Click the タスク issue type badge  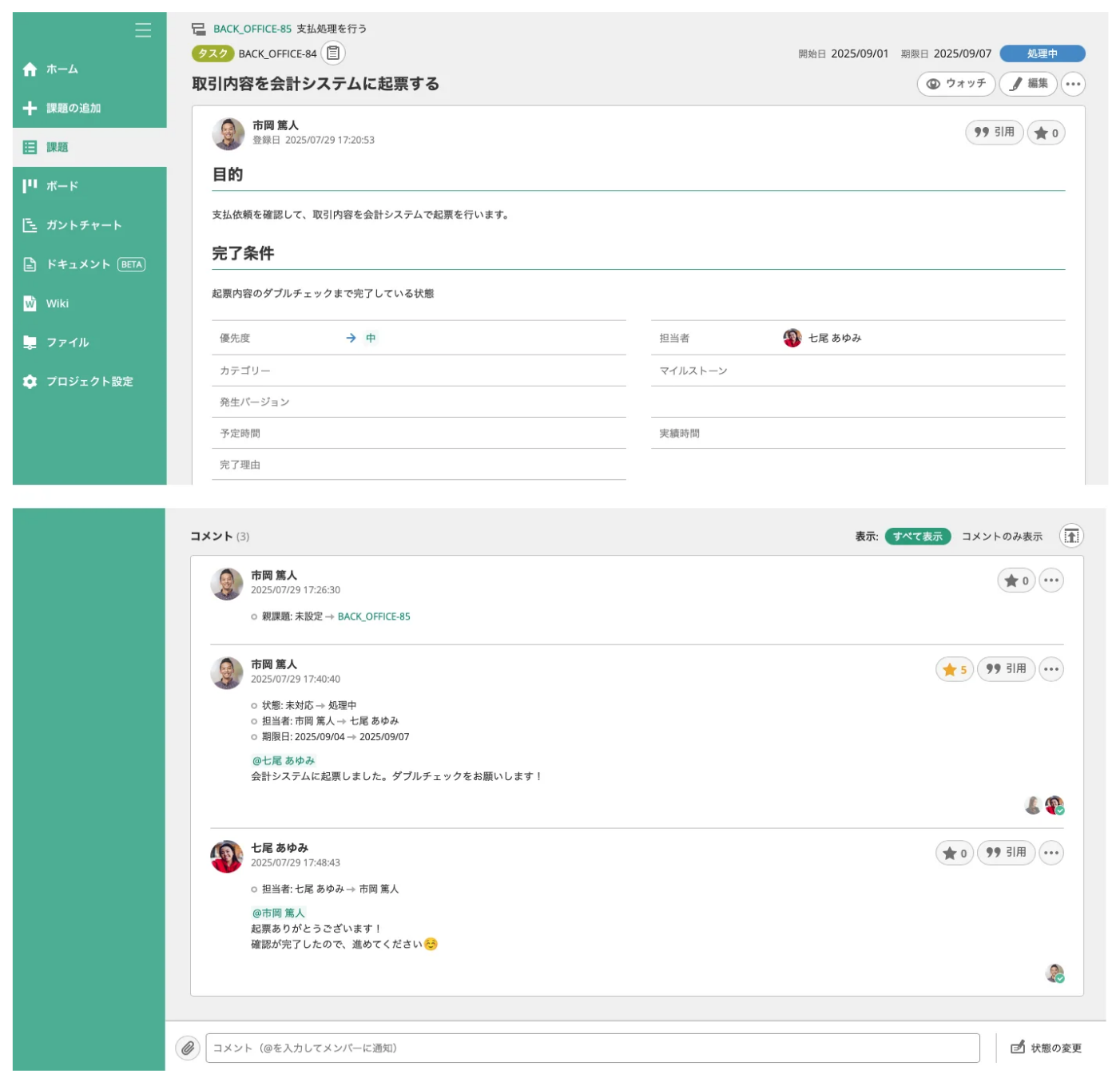pos(212,54)
